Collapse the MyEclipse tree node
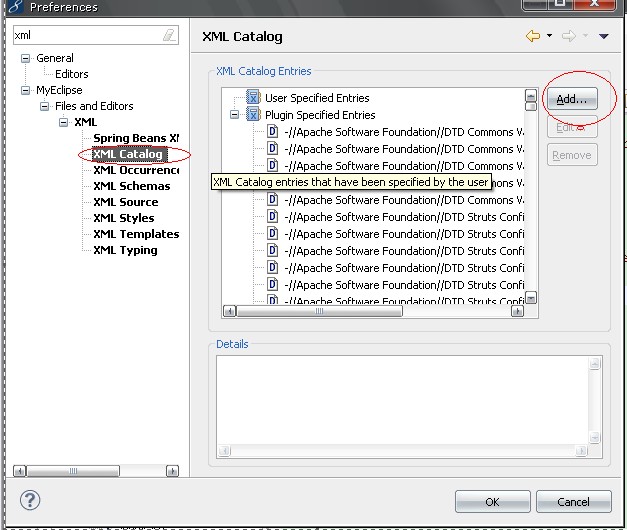Screen dimensions: 627x530 click(x=25, y=90)
